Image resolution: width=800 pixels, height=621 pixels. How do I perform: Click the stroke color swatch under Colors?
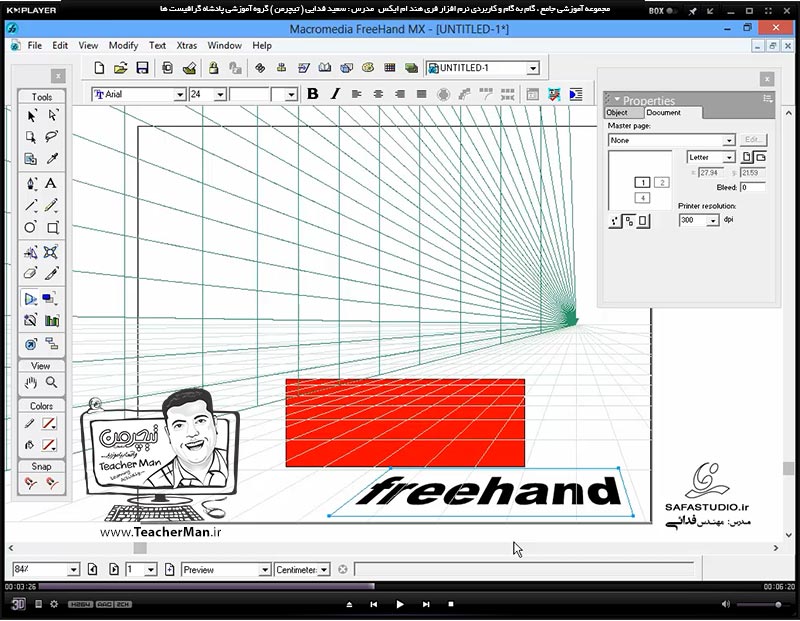coord(49,424)
